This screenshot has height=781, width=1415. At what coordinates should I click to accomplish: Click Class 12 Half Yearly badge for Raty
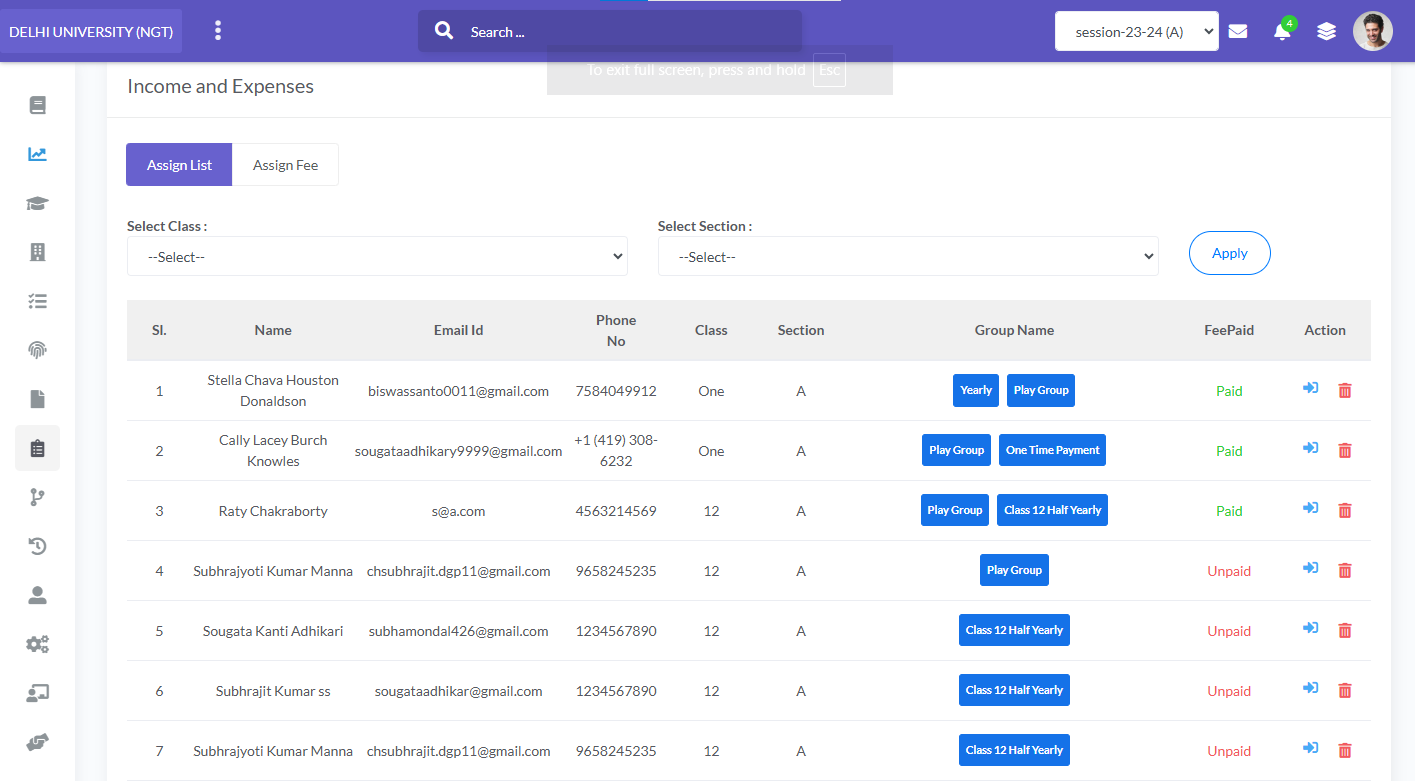[x=1052, y=510]
